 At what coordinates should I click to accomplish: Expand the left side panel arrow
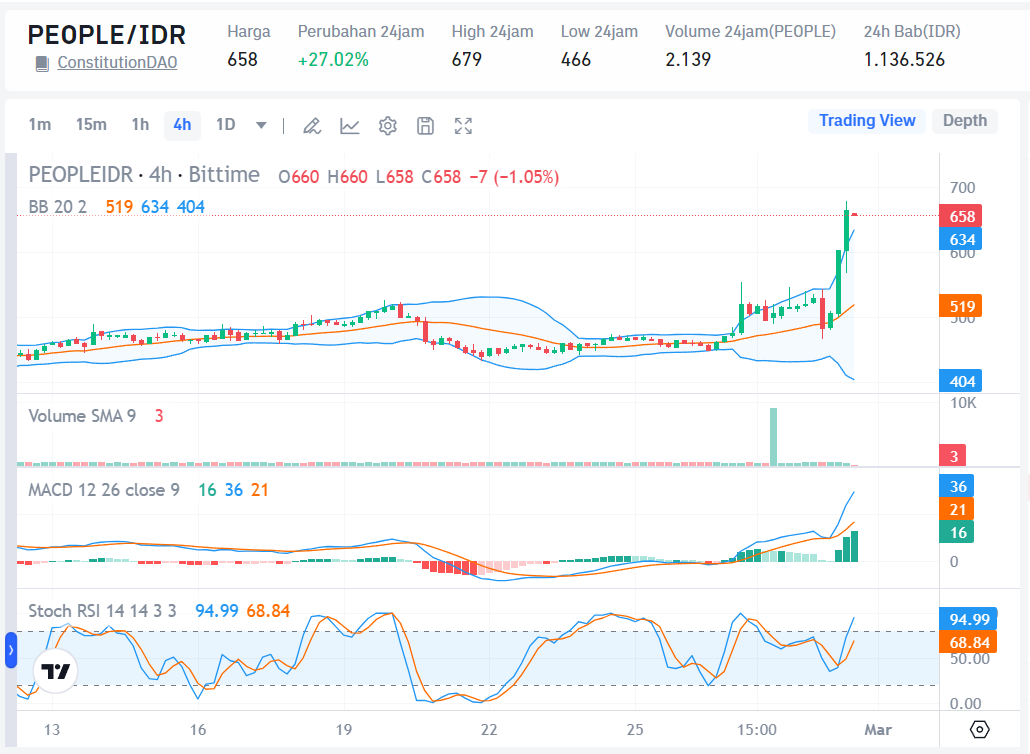click(x=11, y=650)
